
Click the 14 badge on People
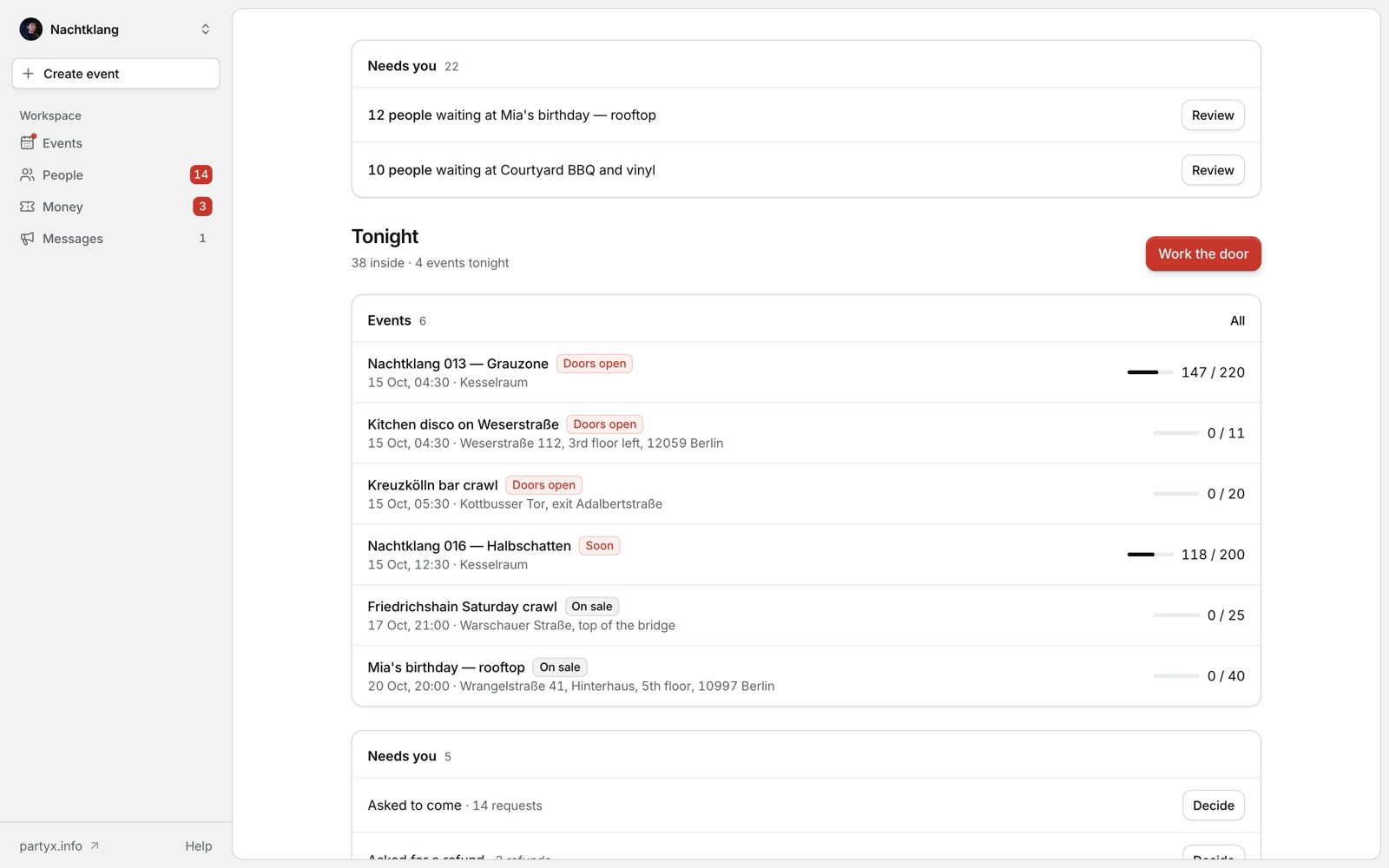(x=201, y=174)
